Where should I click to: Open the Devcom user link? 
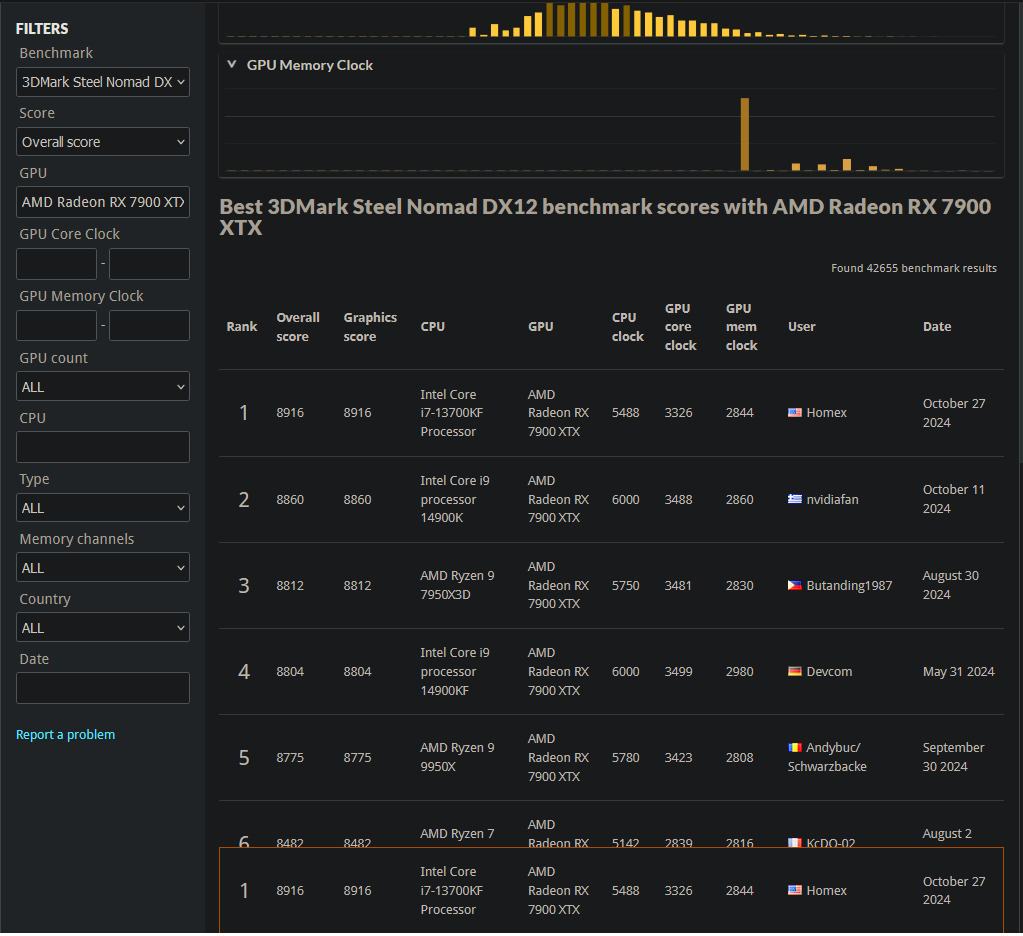[x=829, y=671]
